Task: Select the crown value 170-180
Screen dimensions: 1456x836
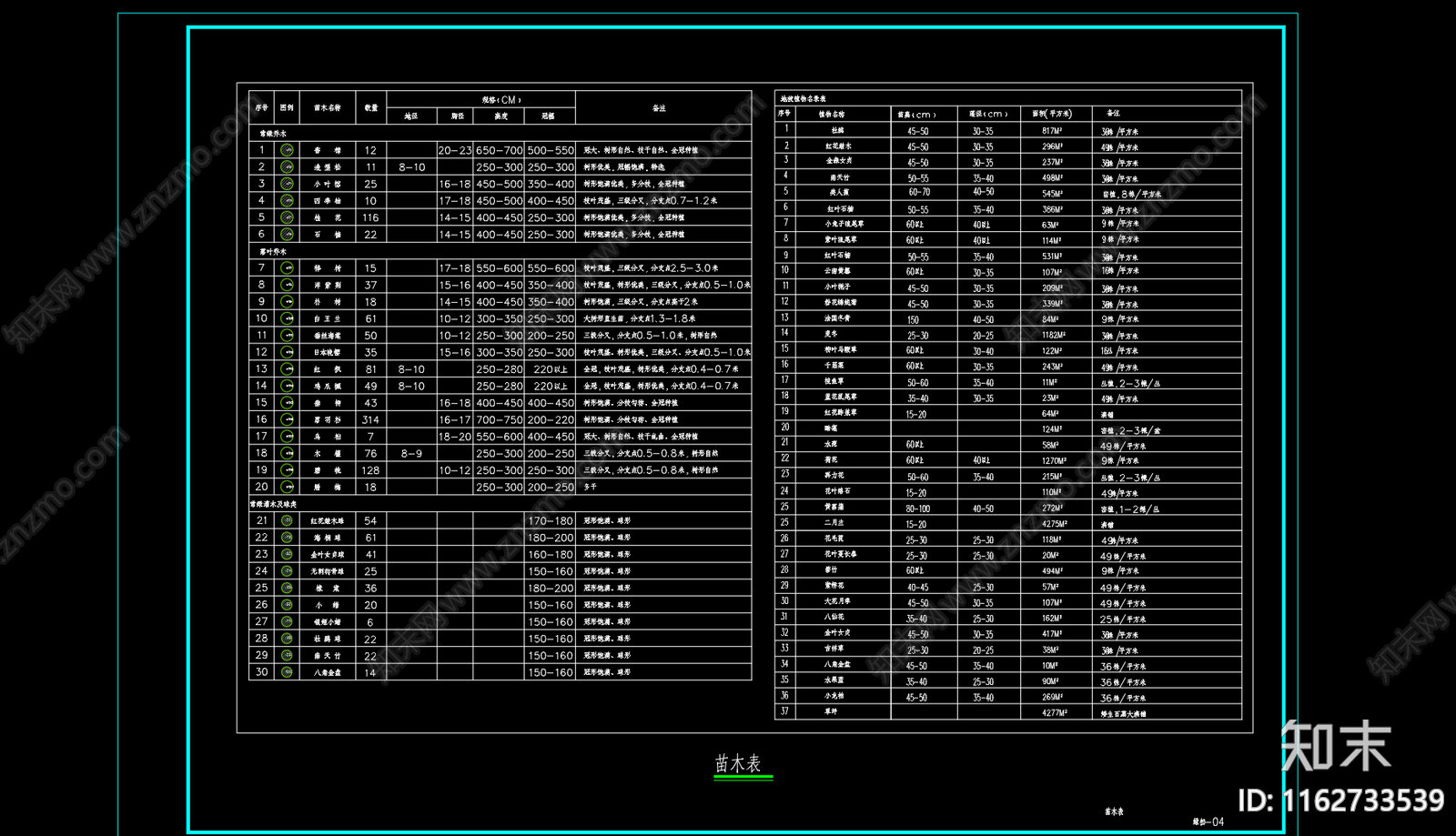Action: (x=551, y=520)
